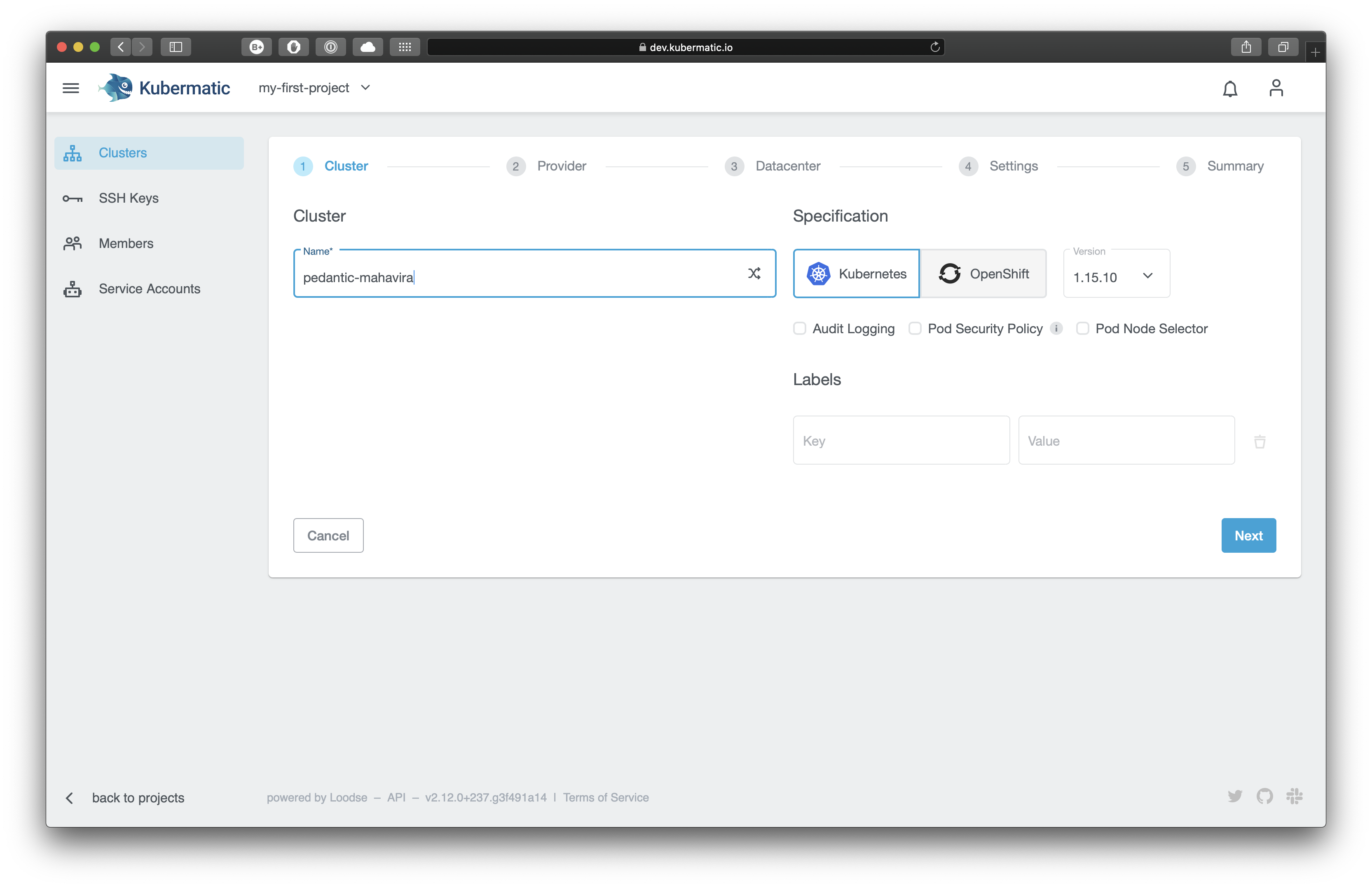1372x888 pixels.
Task: Select the OpenShift provider icon
Action: click(949, 273)
